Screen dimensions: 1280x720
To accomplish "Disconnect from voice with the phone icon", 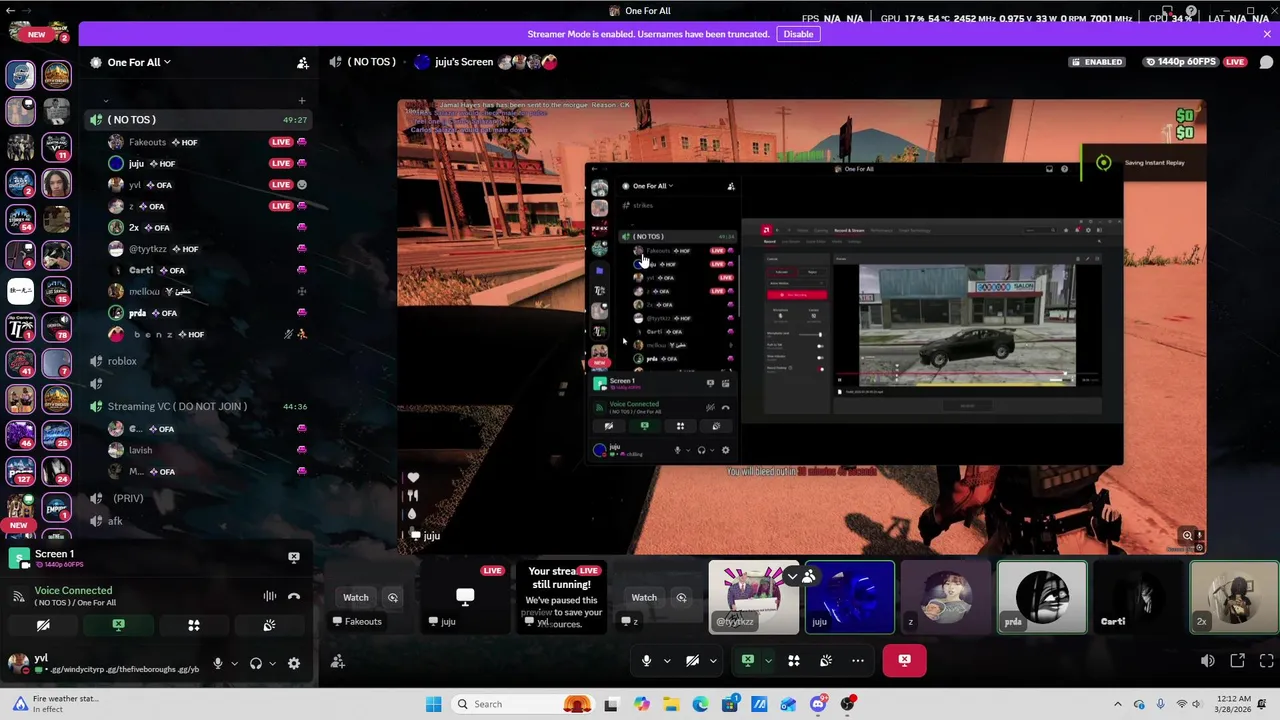I will (x=294, y=596).
